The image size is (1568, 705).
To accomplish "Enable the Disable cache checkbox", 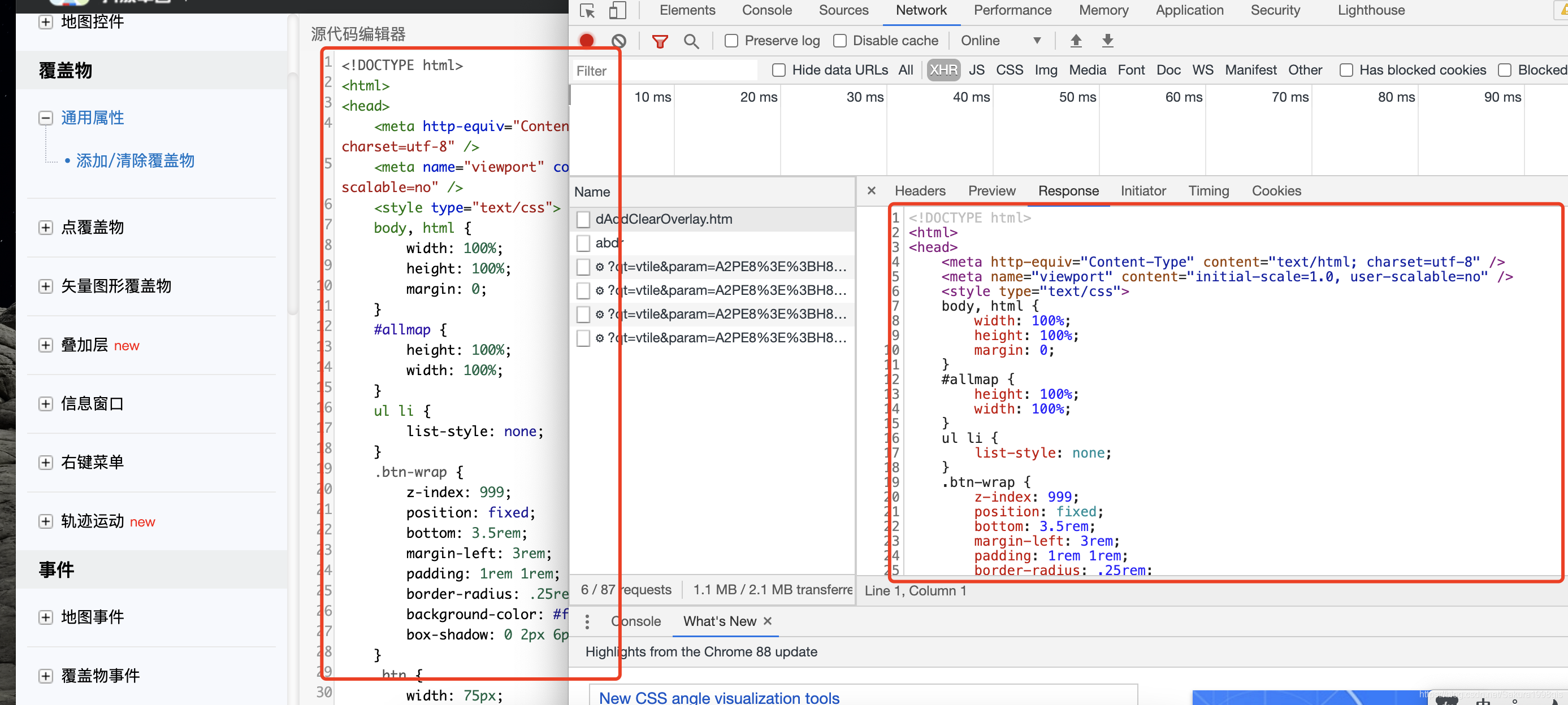I will [840, 41].
